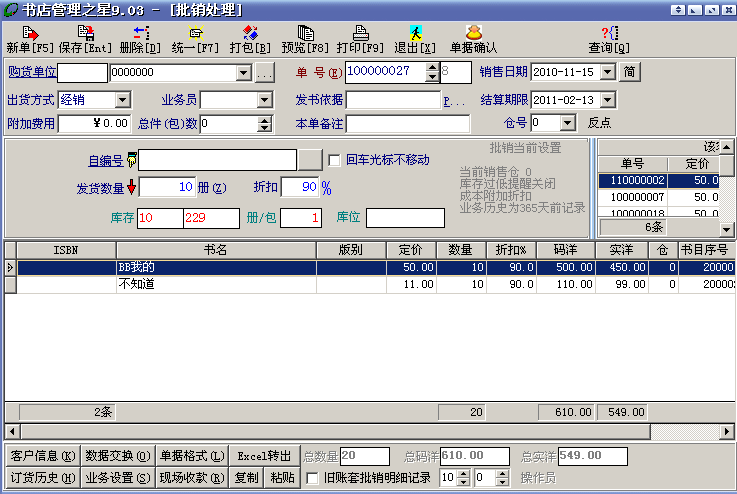Expand the 出货方式 dropdown
This screenshot has width=737, height=494.
(123, 100)
